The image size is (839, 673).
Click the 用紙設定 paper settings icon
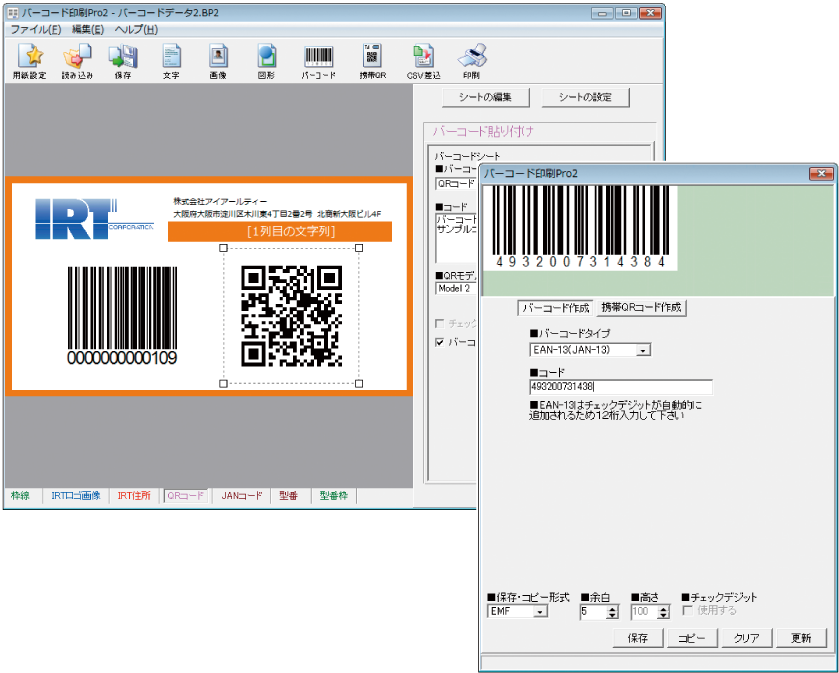(29, 58)
